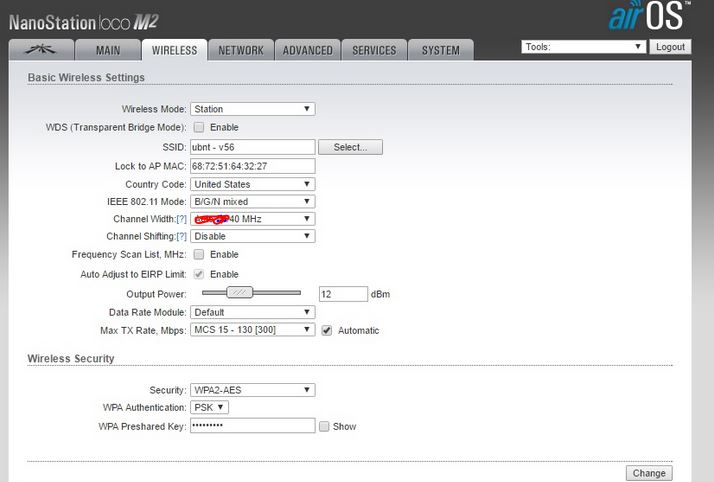714x482 pixels.
Task: Enable the Frequency Scan List checkbox
Action: [199, 254]
